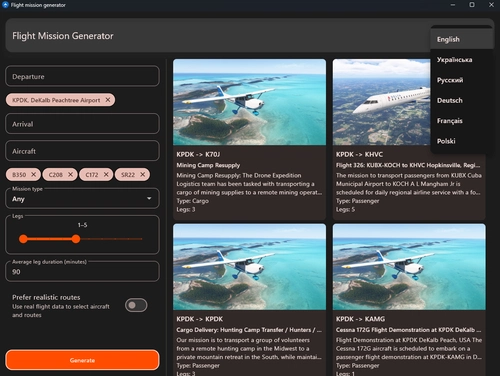Image resolution: width=500 pixels, height=376 pixels.
Task: Remove the KPDK DeKalb Peachtree Airport chip
Action: point(108,100)
